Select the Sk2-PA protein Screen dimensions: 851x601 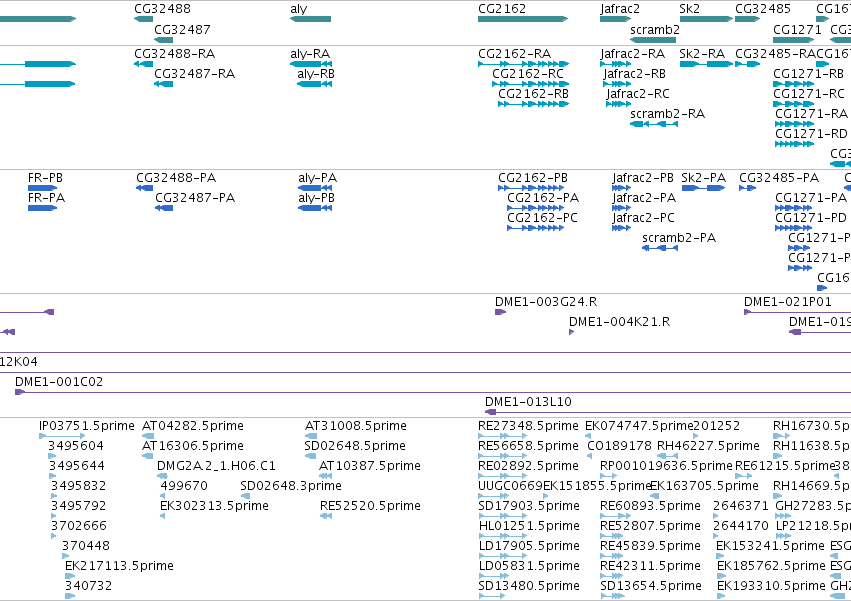pyautogui.click(x=703, y=188)
